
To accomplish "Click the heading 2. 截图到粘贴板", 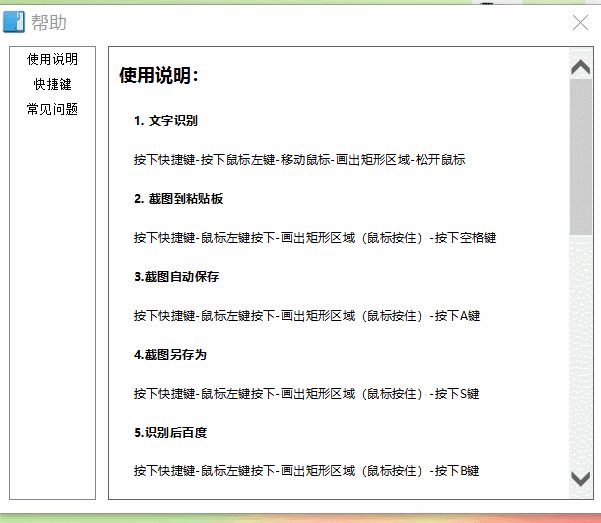I will (x=178, y=199).
